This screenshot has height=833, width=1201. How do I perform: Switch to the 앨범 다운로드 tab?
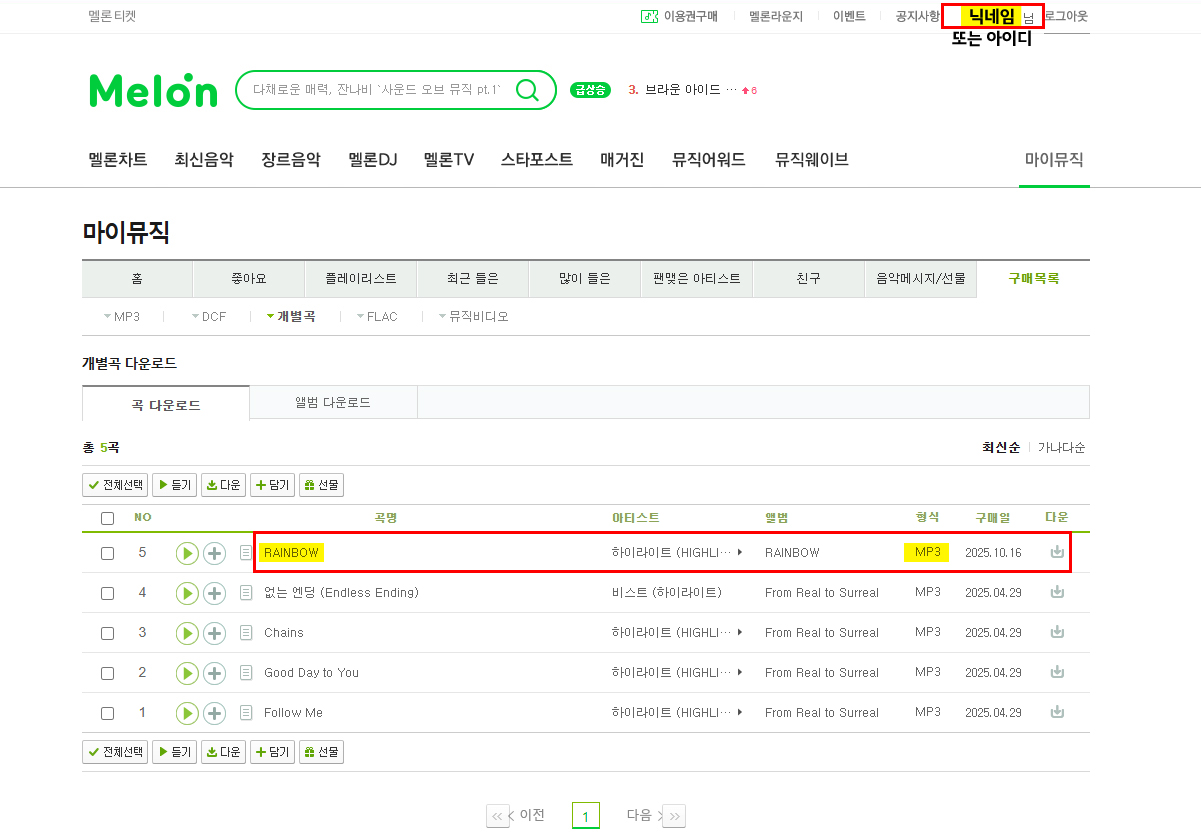pos(333,403)
